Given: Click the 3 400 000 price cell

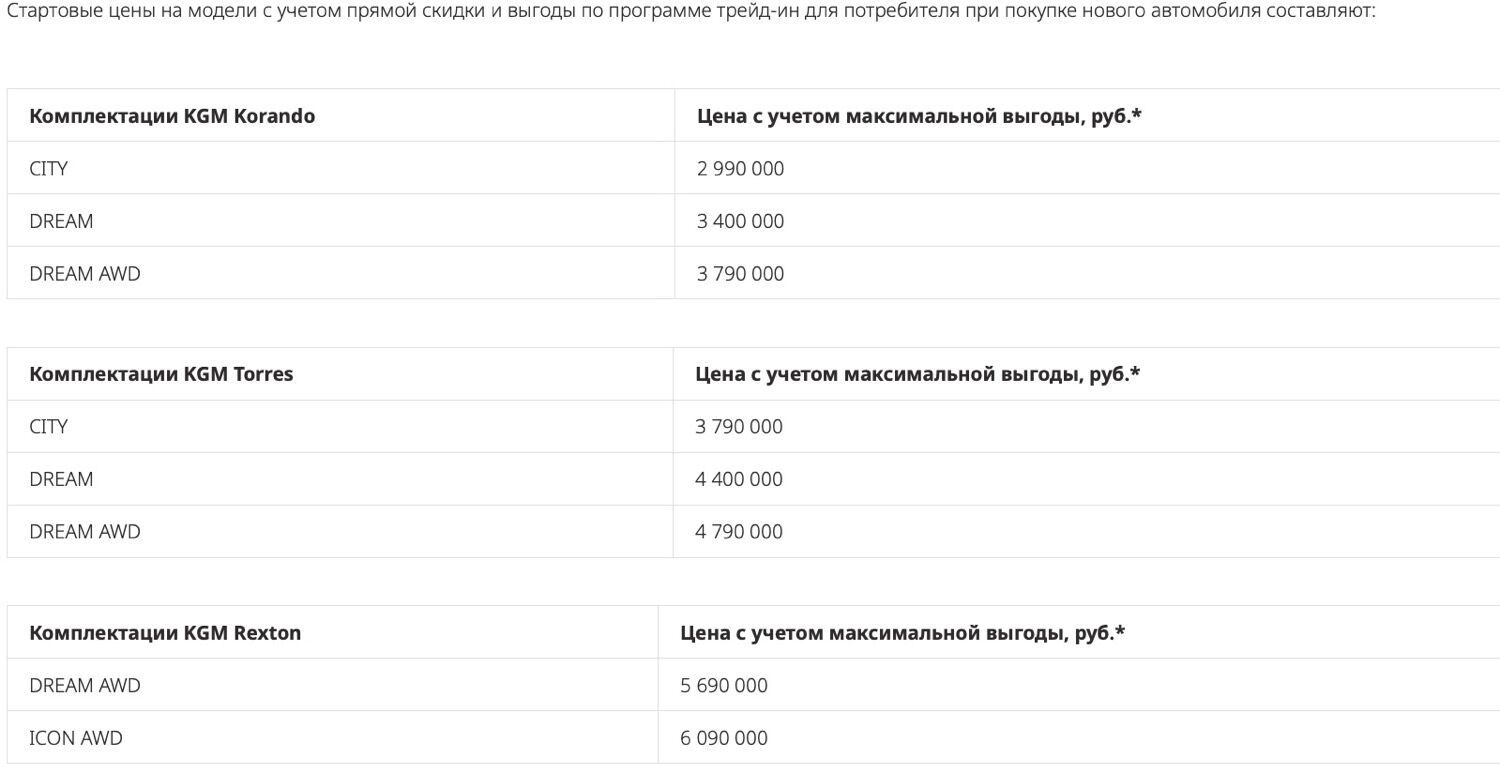Looking at the screenshot, I should pos(741,221).
